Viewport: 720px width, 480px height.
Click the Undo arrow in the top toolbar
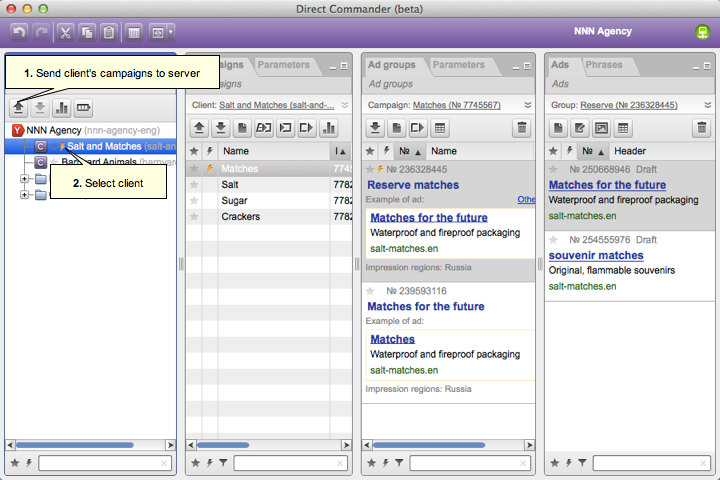(x=19, y=33)
